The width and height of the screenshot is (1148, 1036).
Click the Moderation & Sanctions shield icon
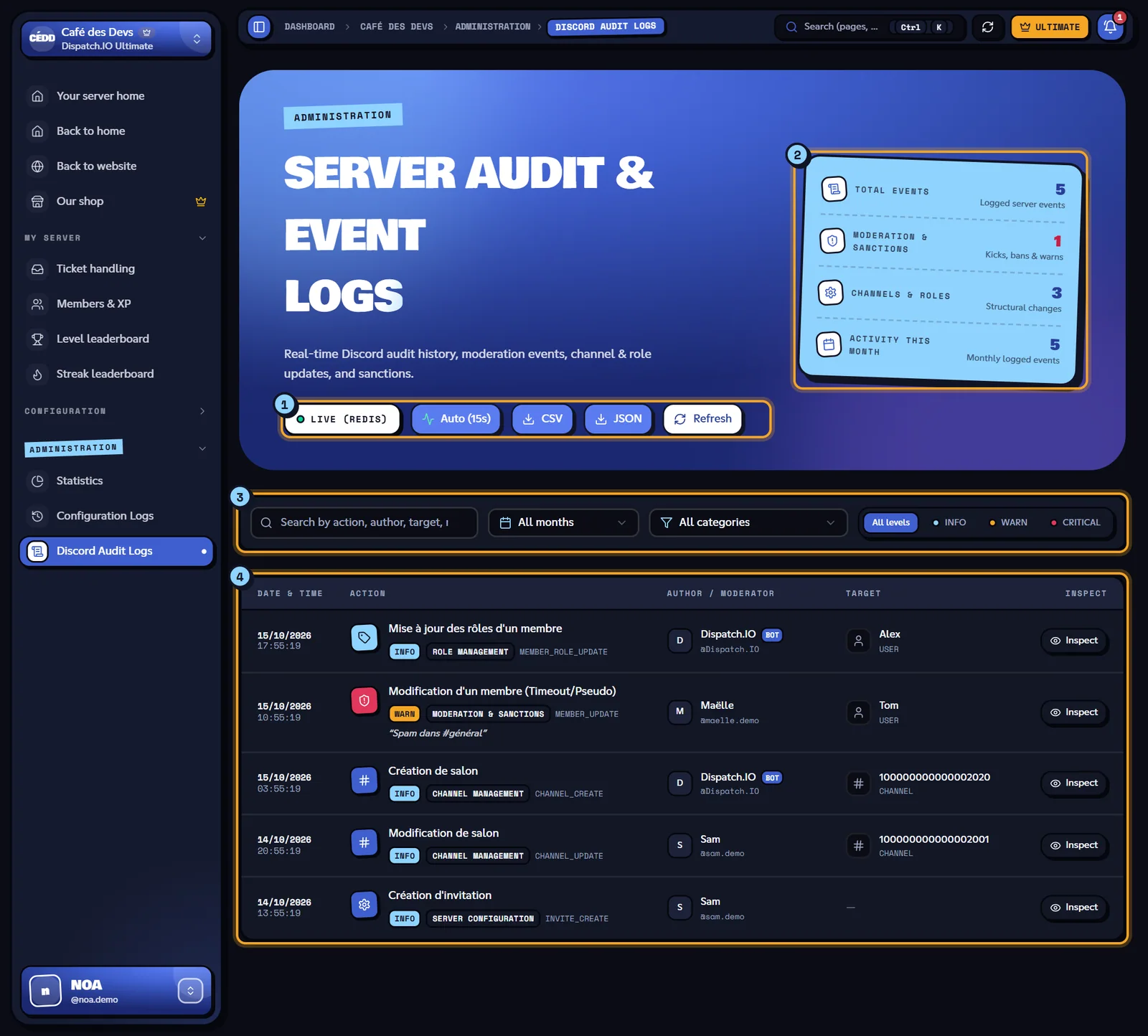(x=832, y=241)
